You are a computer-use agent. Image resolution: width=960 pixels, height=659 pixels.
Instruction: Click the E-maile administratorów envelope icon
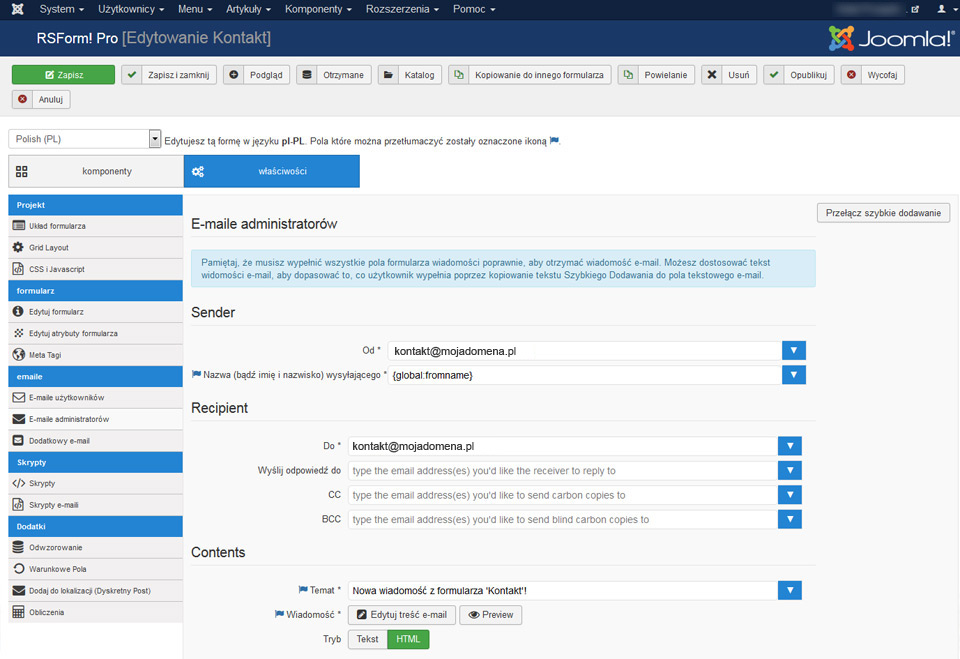pos(19,419)
